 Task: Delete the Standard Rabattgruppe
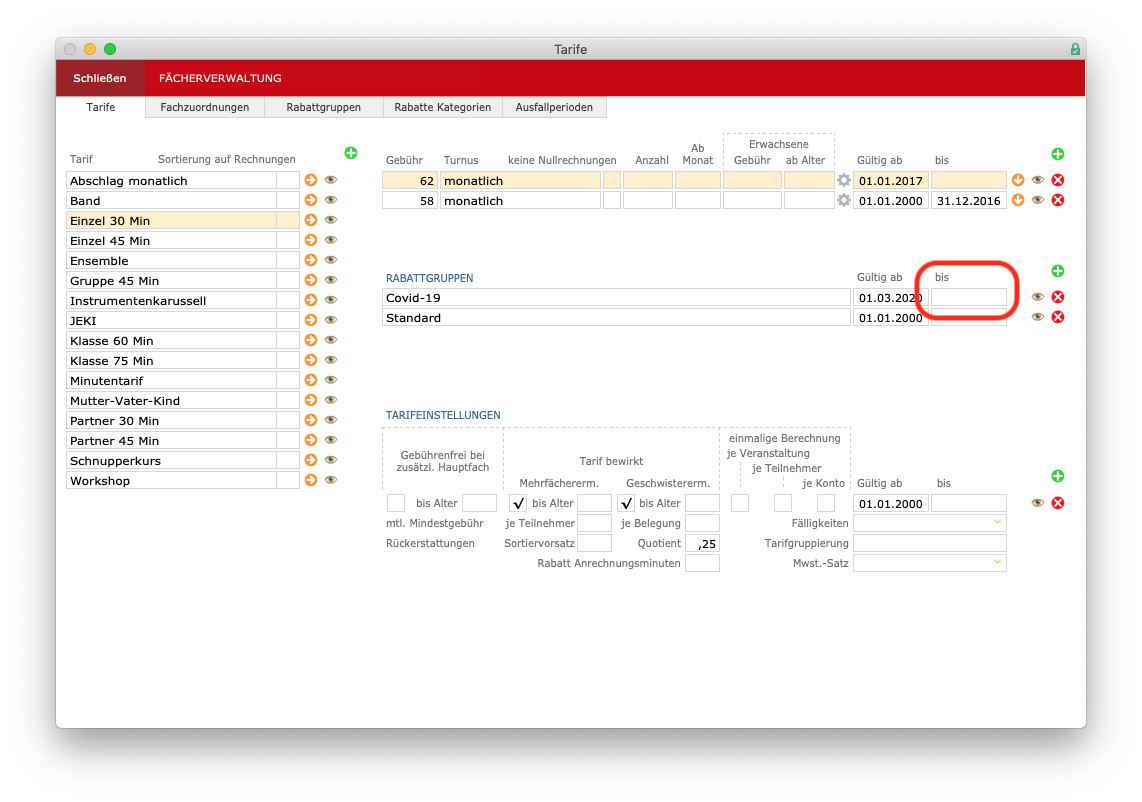1058,317
